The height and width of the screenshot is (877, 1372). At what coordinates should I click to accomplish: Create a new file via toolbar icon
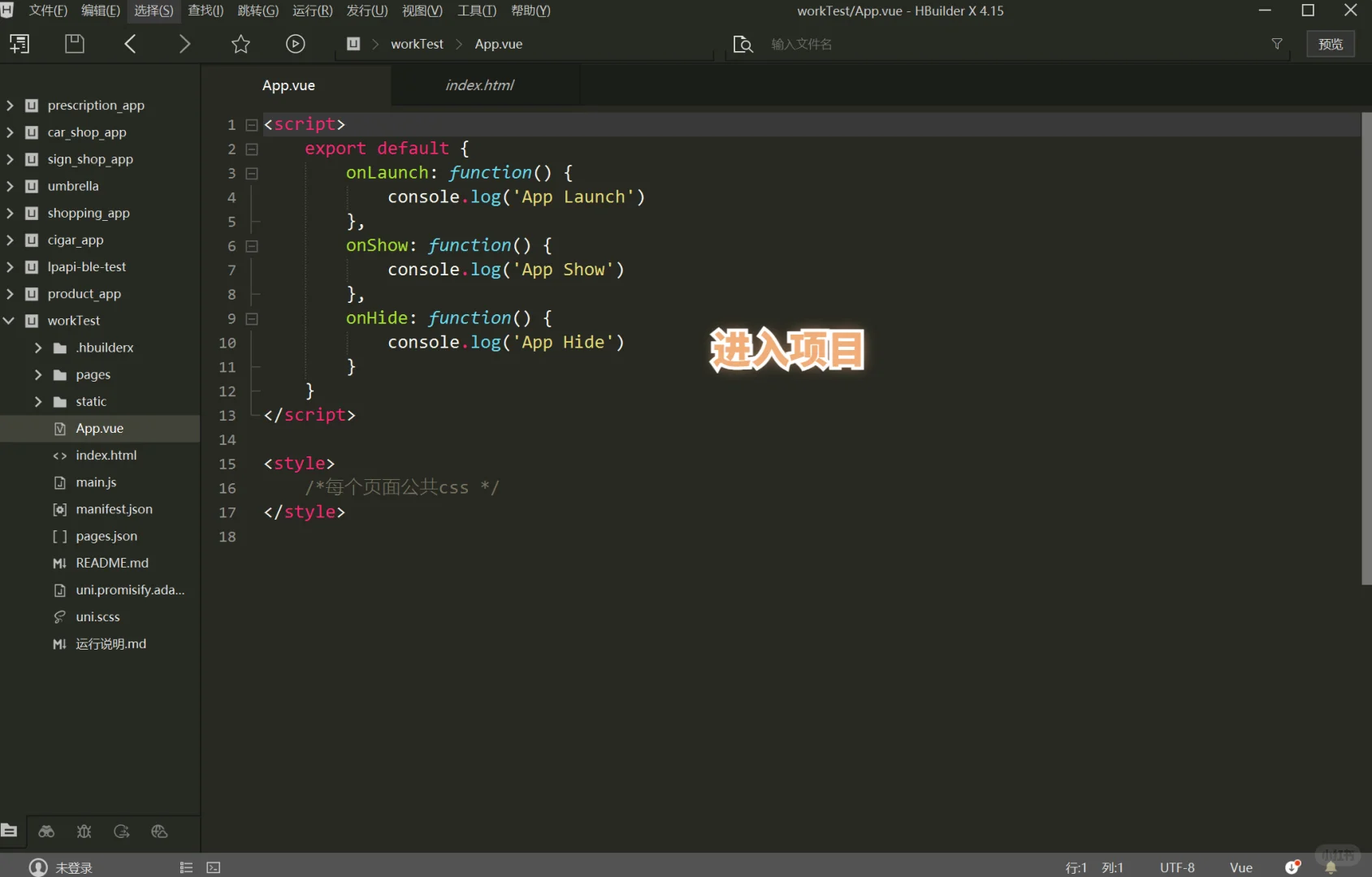[19, 44]
